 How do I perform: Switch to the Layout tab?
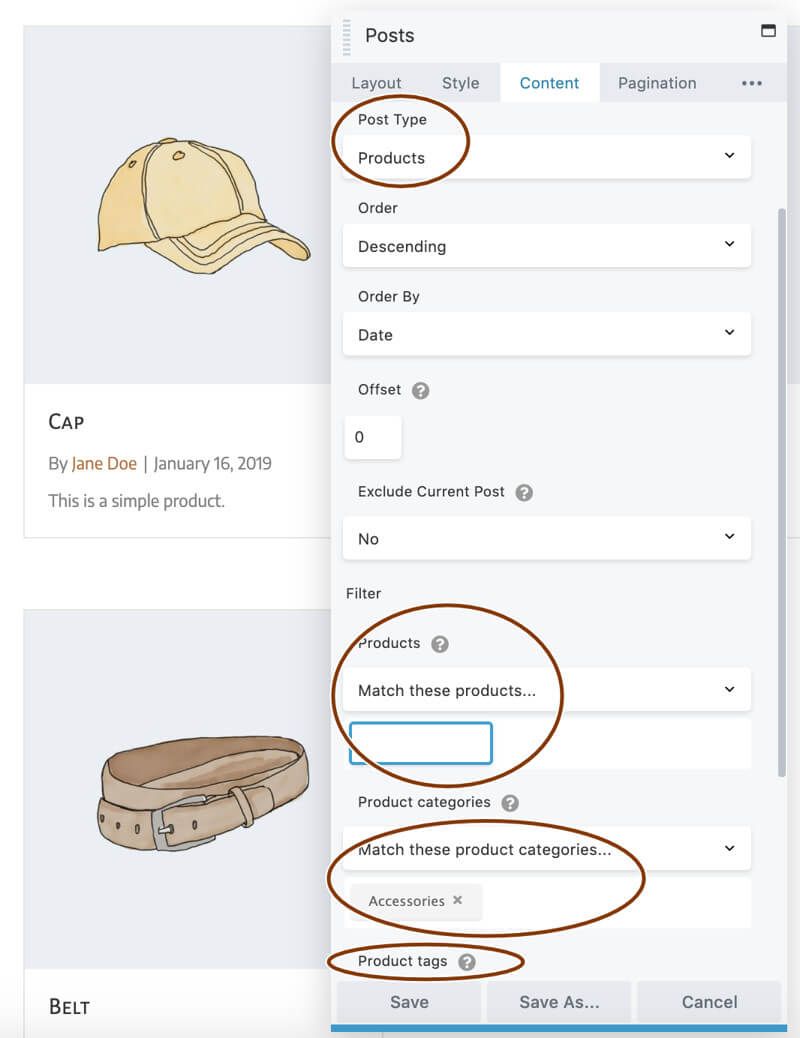376,83
